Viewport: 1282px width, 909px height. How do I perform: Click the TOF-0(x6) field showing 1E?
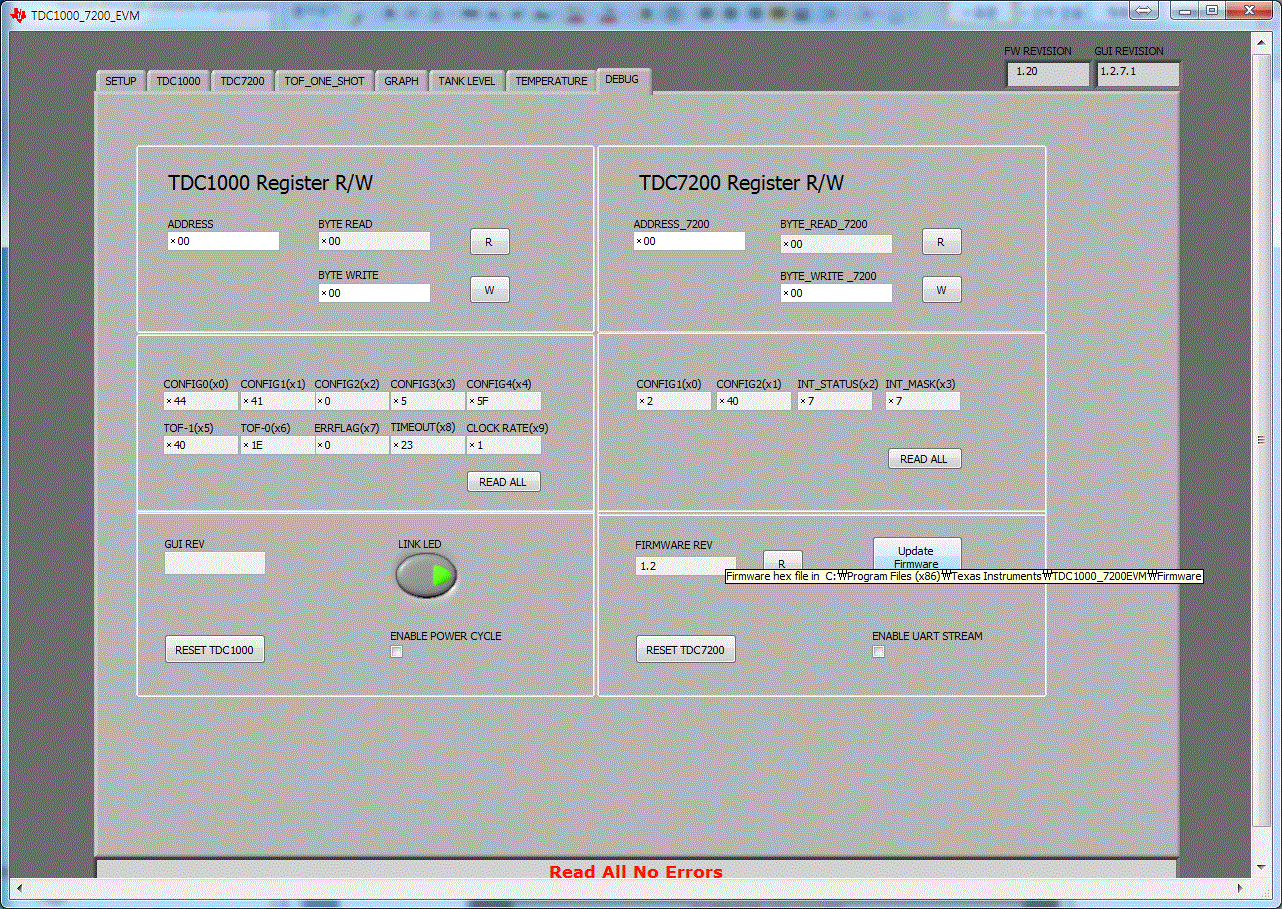[x=277, y=445]
